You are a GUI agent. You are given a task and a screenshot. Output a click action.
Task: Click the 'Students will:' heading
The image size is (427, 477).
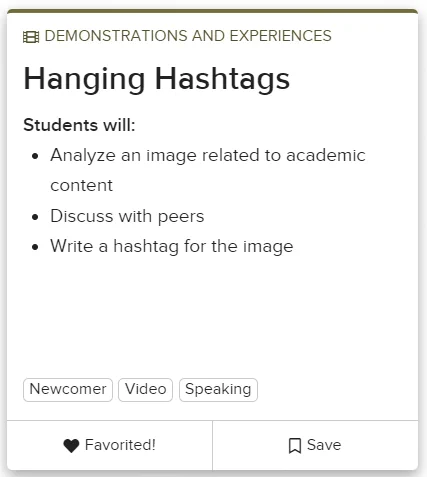[x=79, y=125]
